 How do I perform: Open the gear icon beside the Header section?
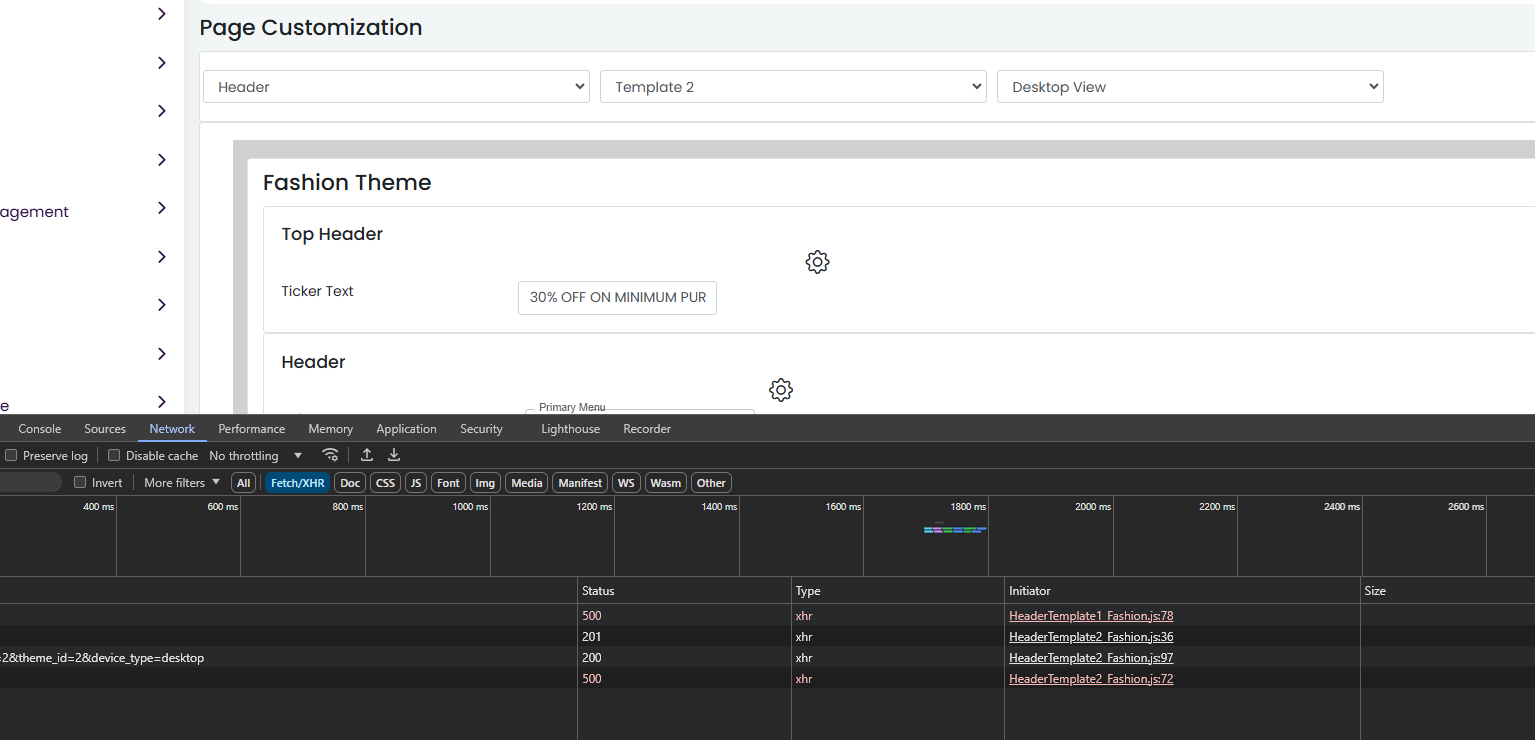point(781,390)
